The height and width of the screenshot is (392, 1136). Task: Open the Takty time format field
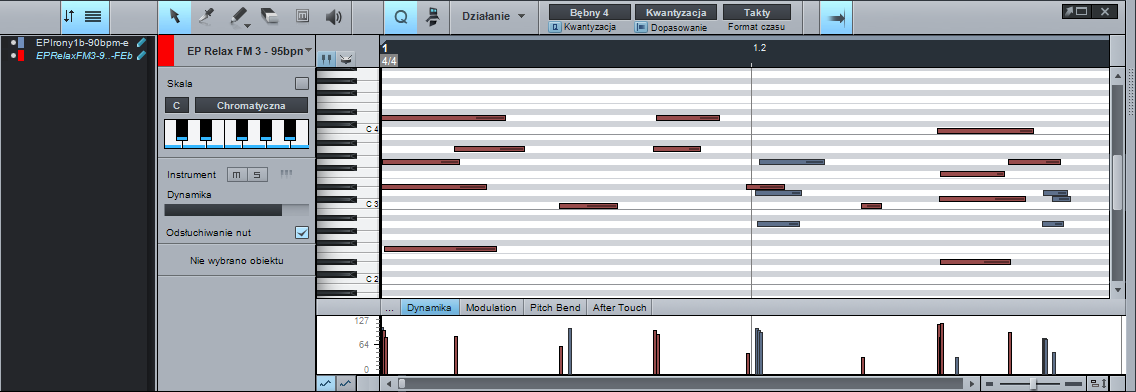point(756,12)
